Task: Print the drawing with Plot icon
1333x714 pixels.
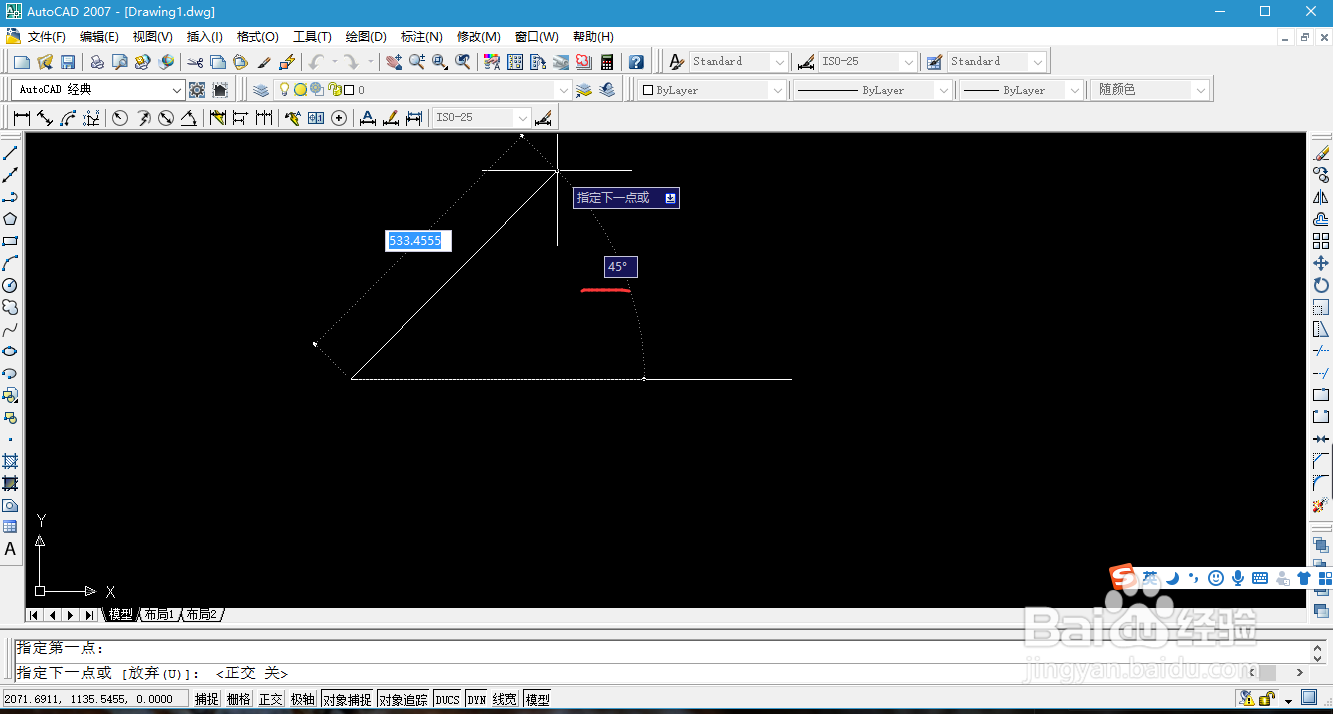Action: (97, 62)
